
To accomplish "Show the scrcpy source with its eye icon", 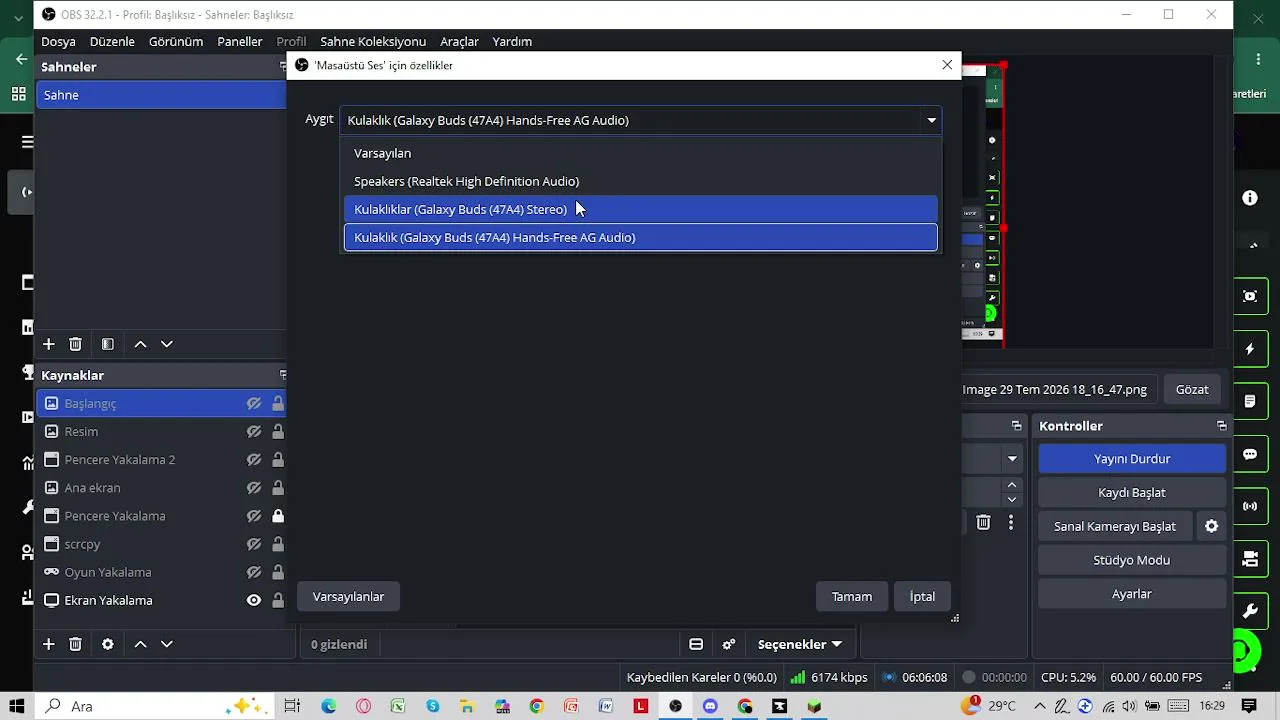I will pyautogui.click(x=254, y=544).
